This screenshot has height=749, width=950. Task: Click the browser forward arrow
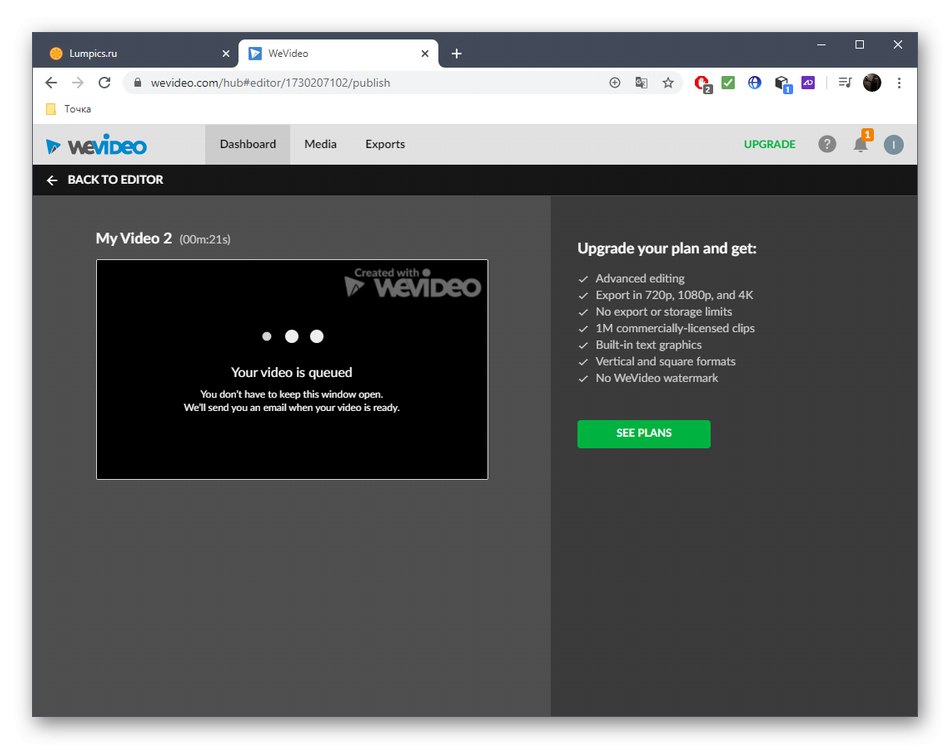click(x=78, y=83)
